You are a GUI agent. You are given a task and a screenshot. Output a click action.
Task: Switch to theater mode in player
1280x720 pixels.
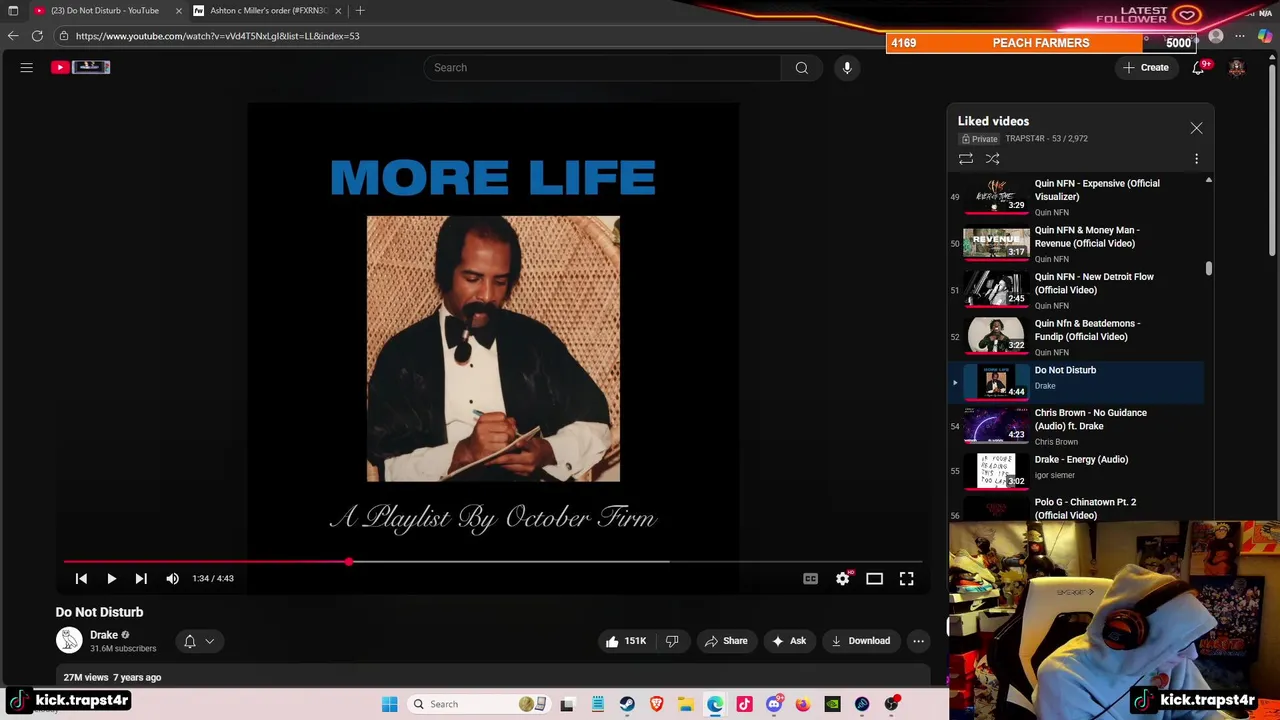point(874,578)
